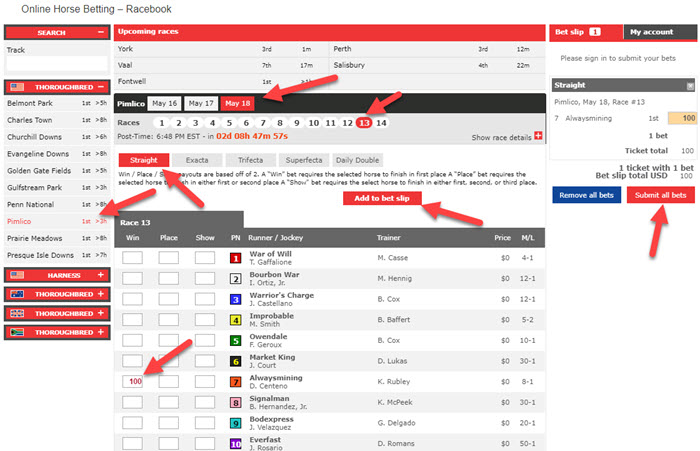700x451 pixels.
Task: Click the green number 5 badge for Owendale
Action: (236, 340)
